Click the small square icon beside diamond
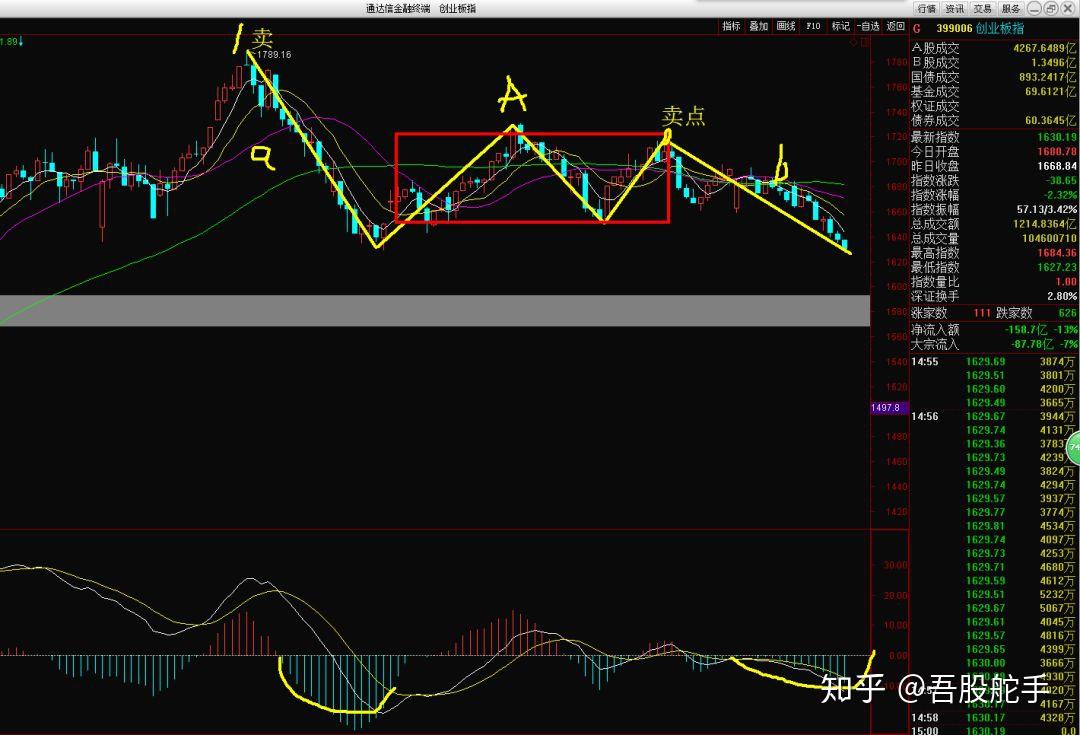The width and height of the screenshot is (1080, 735). click(865, 43)
